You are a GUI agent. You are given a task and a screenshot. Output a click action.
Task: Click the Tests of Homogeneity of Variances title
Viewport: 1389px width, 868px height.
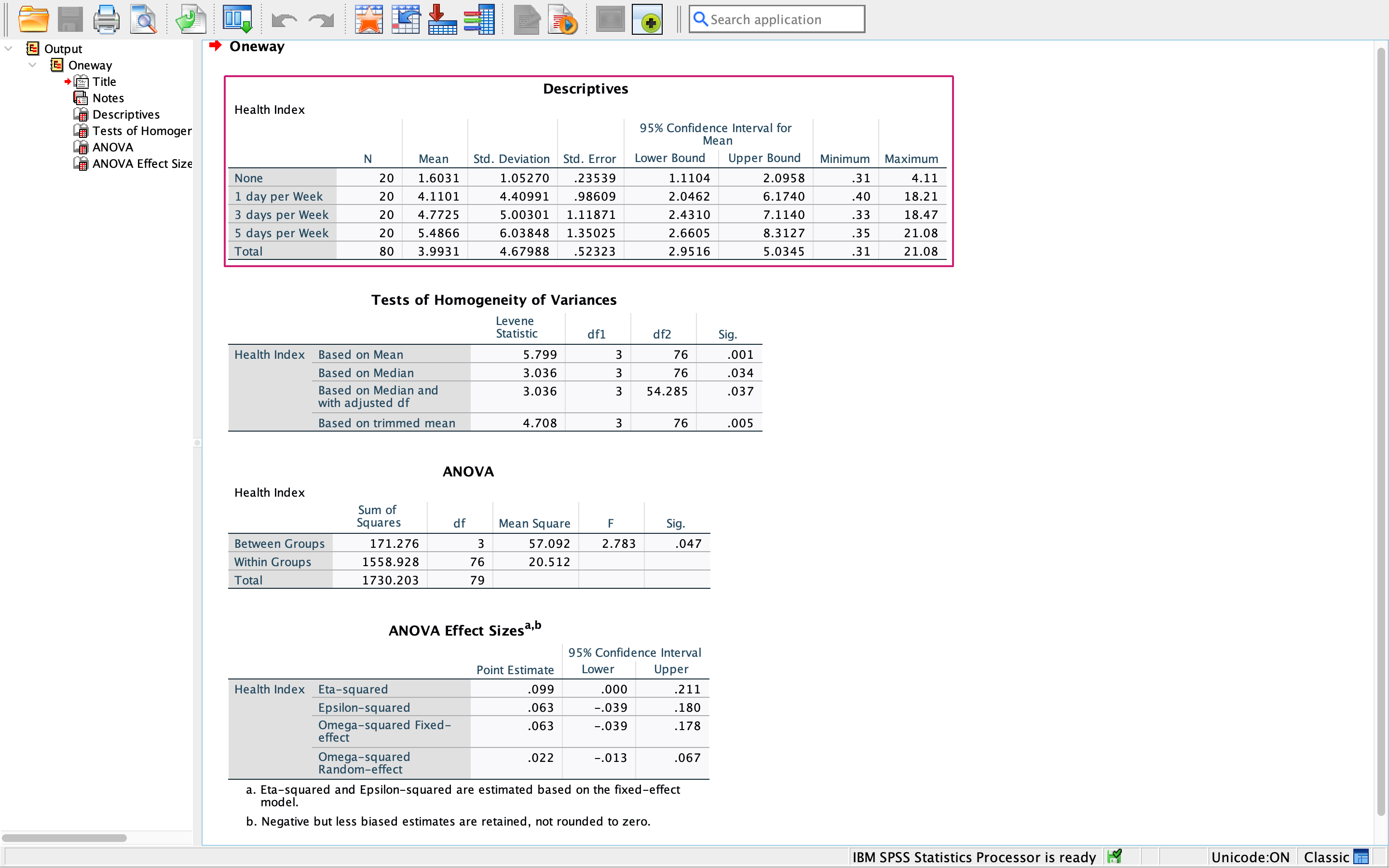pyautogui.click(x=493, y=299)
